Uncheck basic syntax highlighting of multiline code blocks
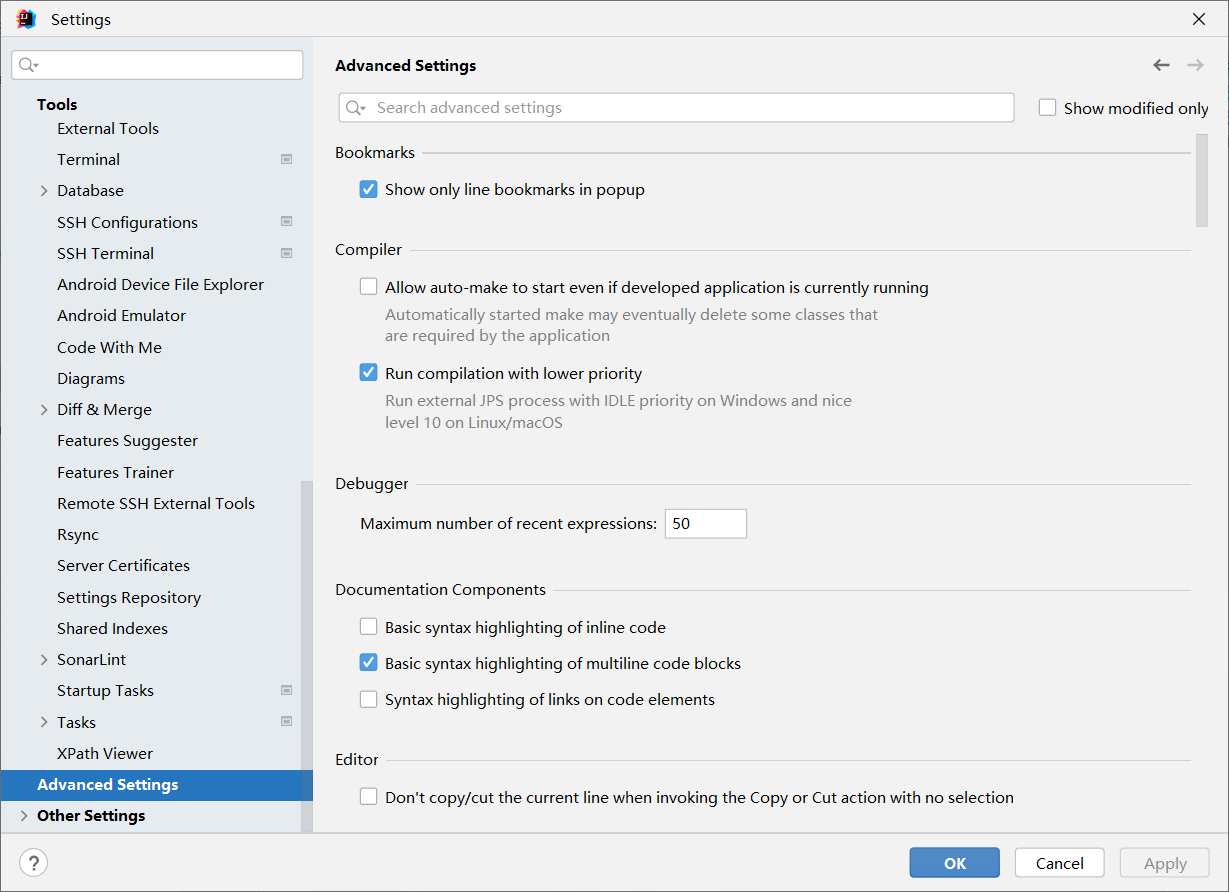 pyautogui.click(x=368, y=663)
